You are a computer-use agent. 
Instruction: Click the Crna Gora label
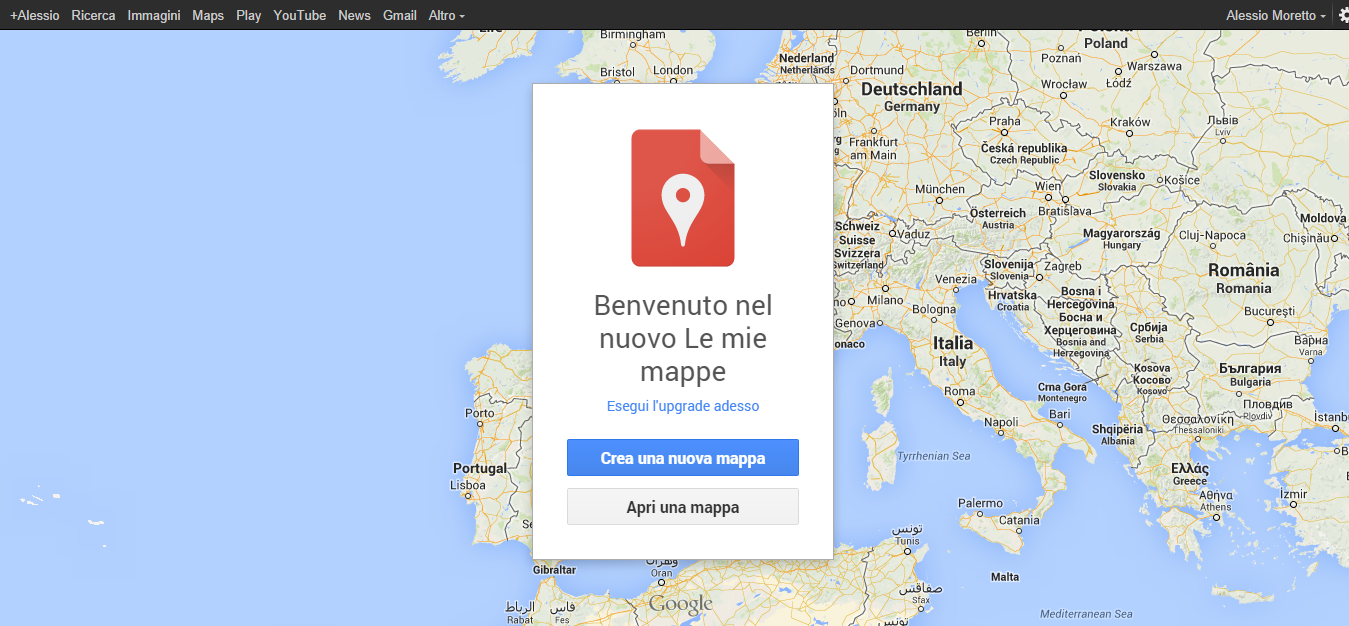(1062, 387)
